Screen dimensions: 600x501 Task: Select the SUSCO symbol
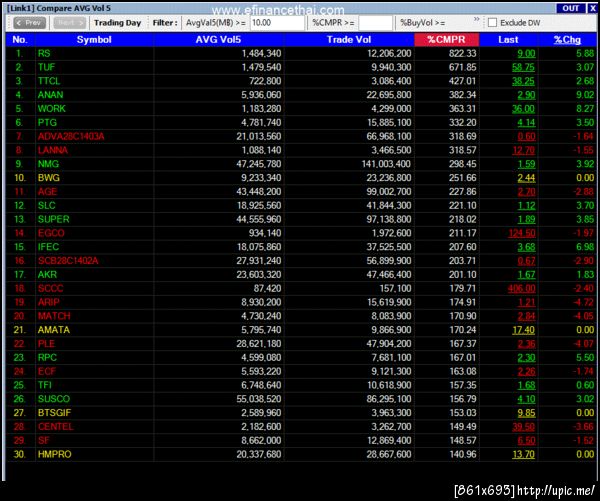(54, 399)
